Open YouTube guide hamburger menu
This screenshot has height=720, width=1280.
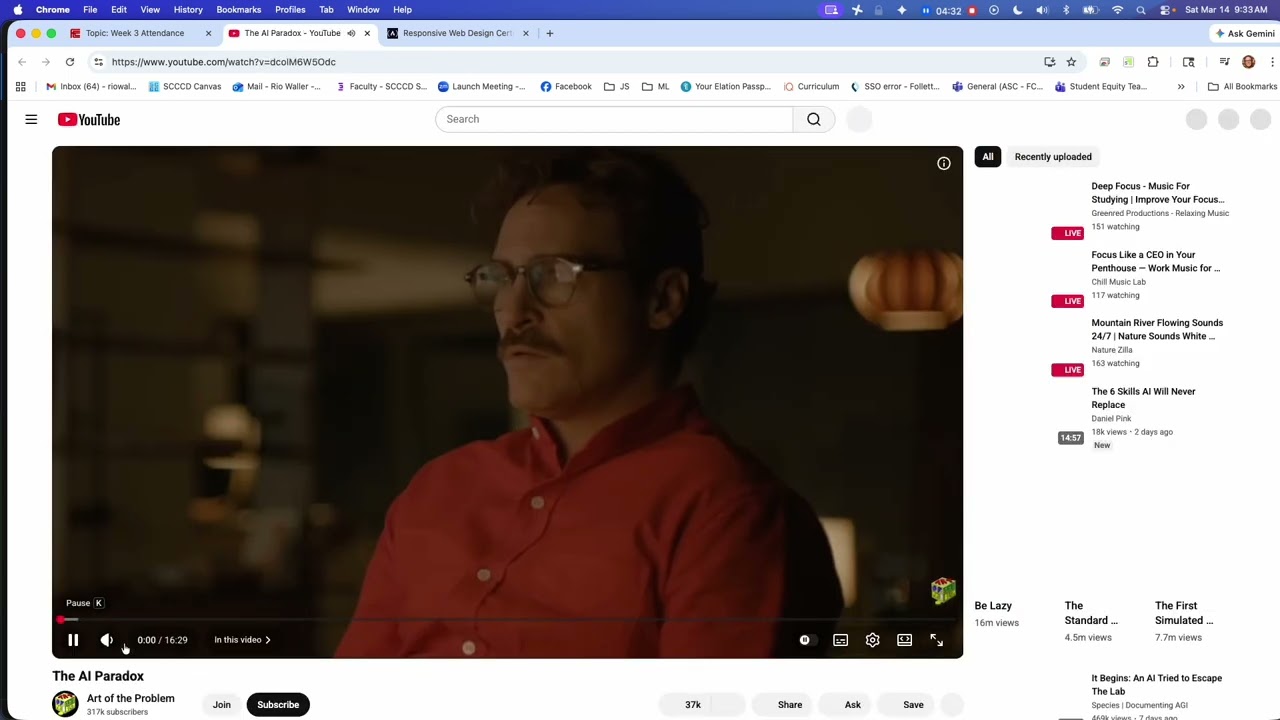[x=31, y=119]
